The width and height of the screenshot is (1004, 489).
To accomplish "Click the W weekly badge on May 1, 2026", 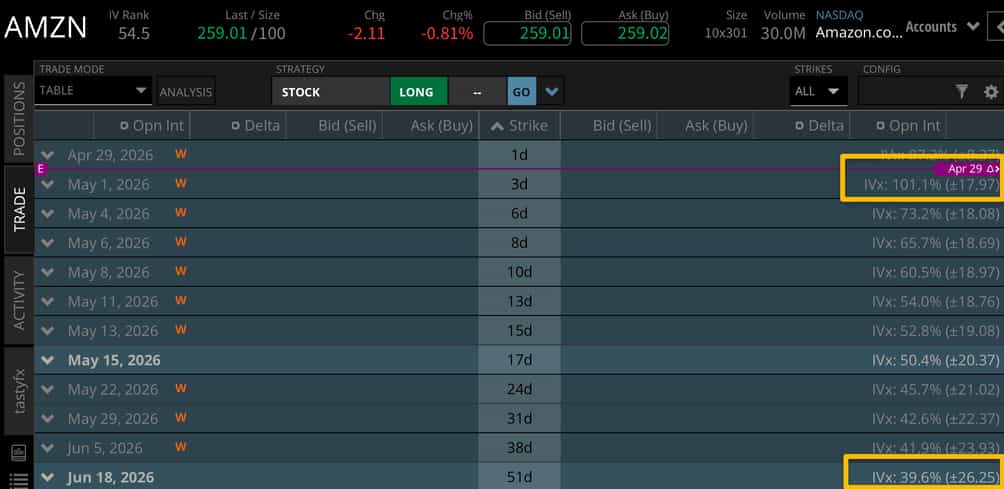I will pyautogui.click(x=181, y=184).
